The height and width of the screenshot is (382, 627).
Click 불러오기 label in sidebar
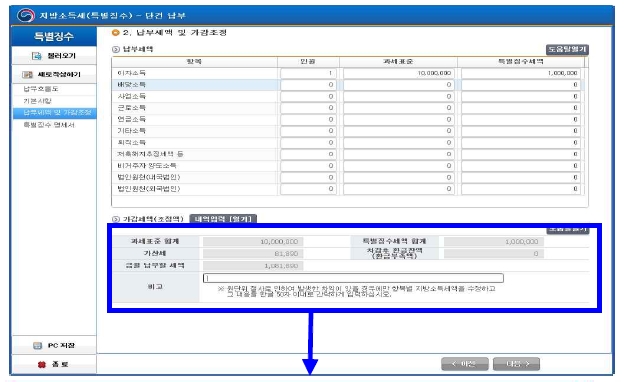point(62,56)
